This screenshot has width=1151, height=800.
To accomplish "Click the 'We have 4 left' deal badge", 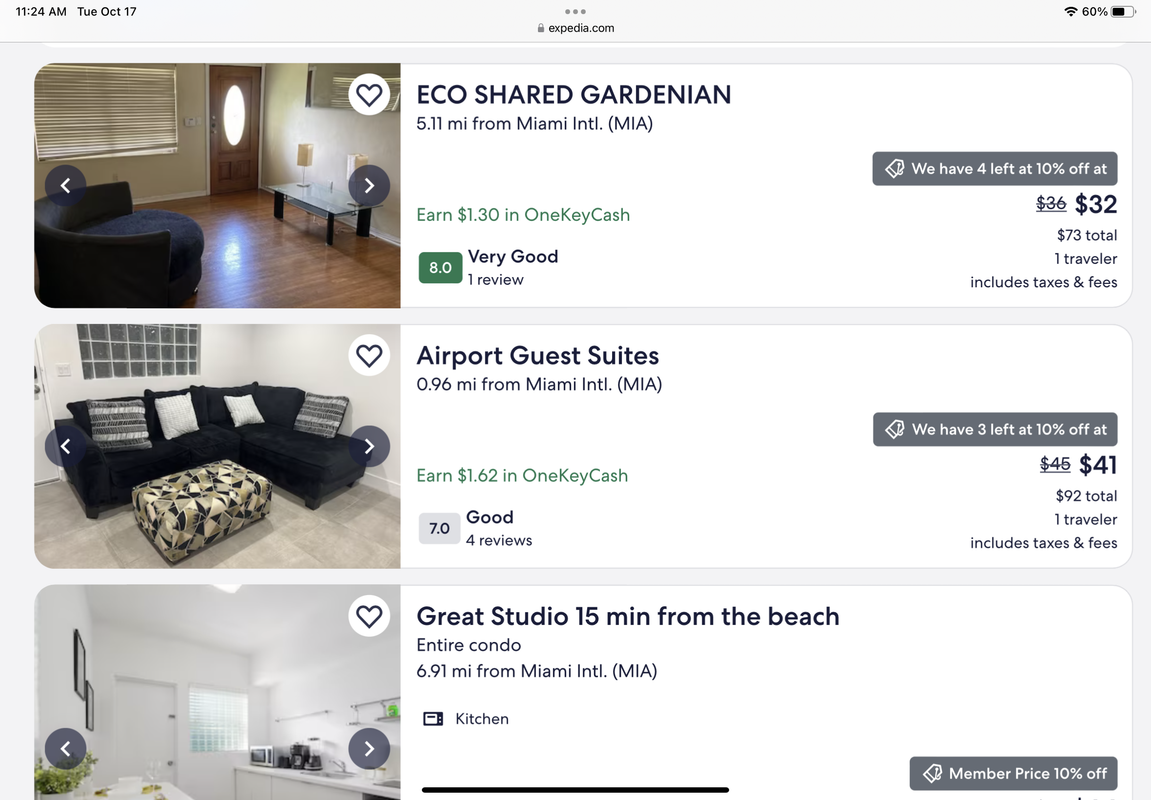I will [995, 169].
